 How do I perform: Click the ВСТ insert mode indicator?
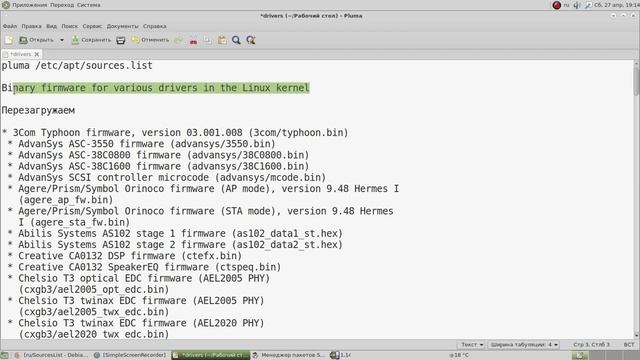pyautogui.click(x=629, y=345)
